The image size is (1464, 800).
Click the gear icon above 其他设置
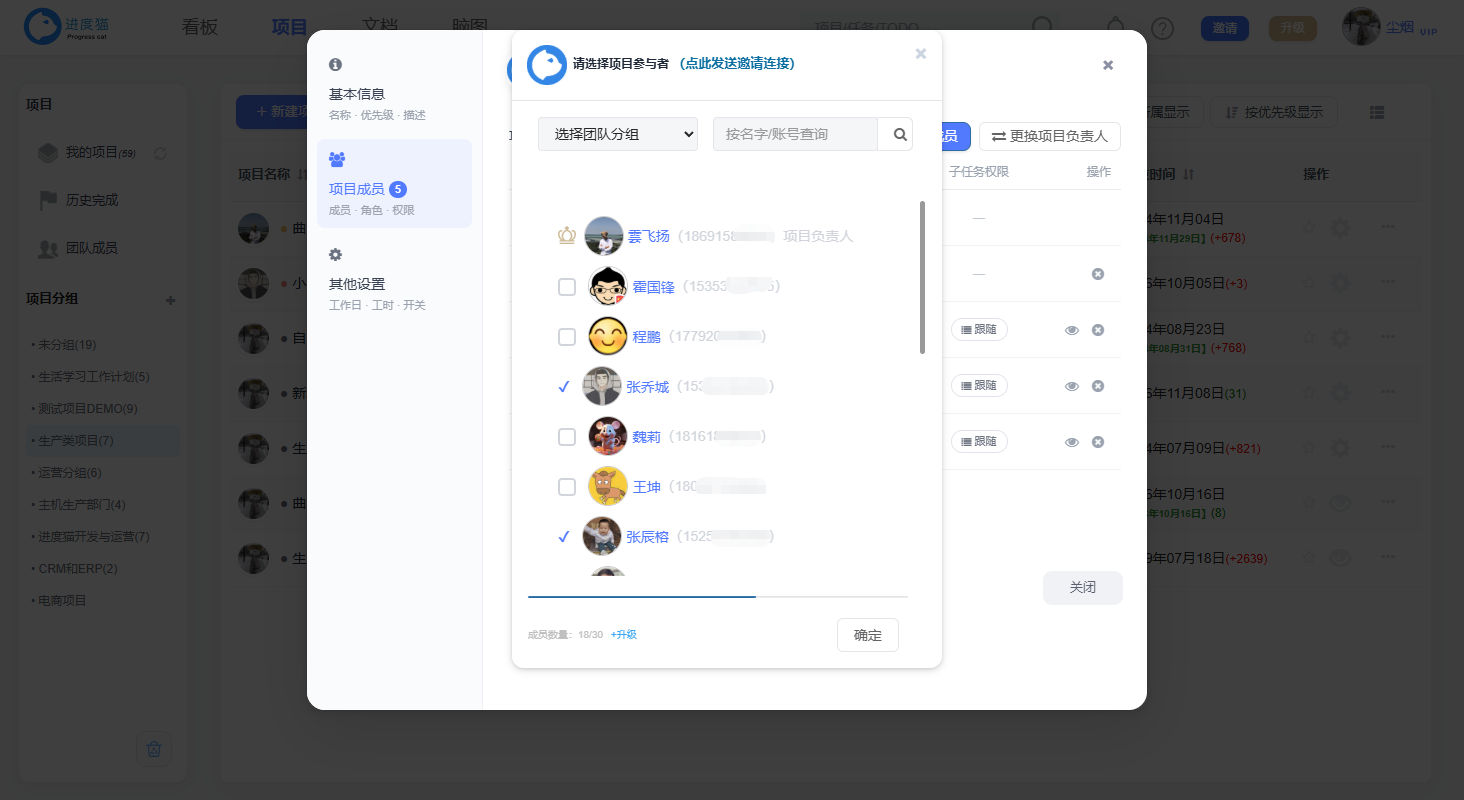point(336,254)
